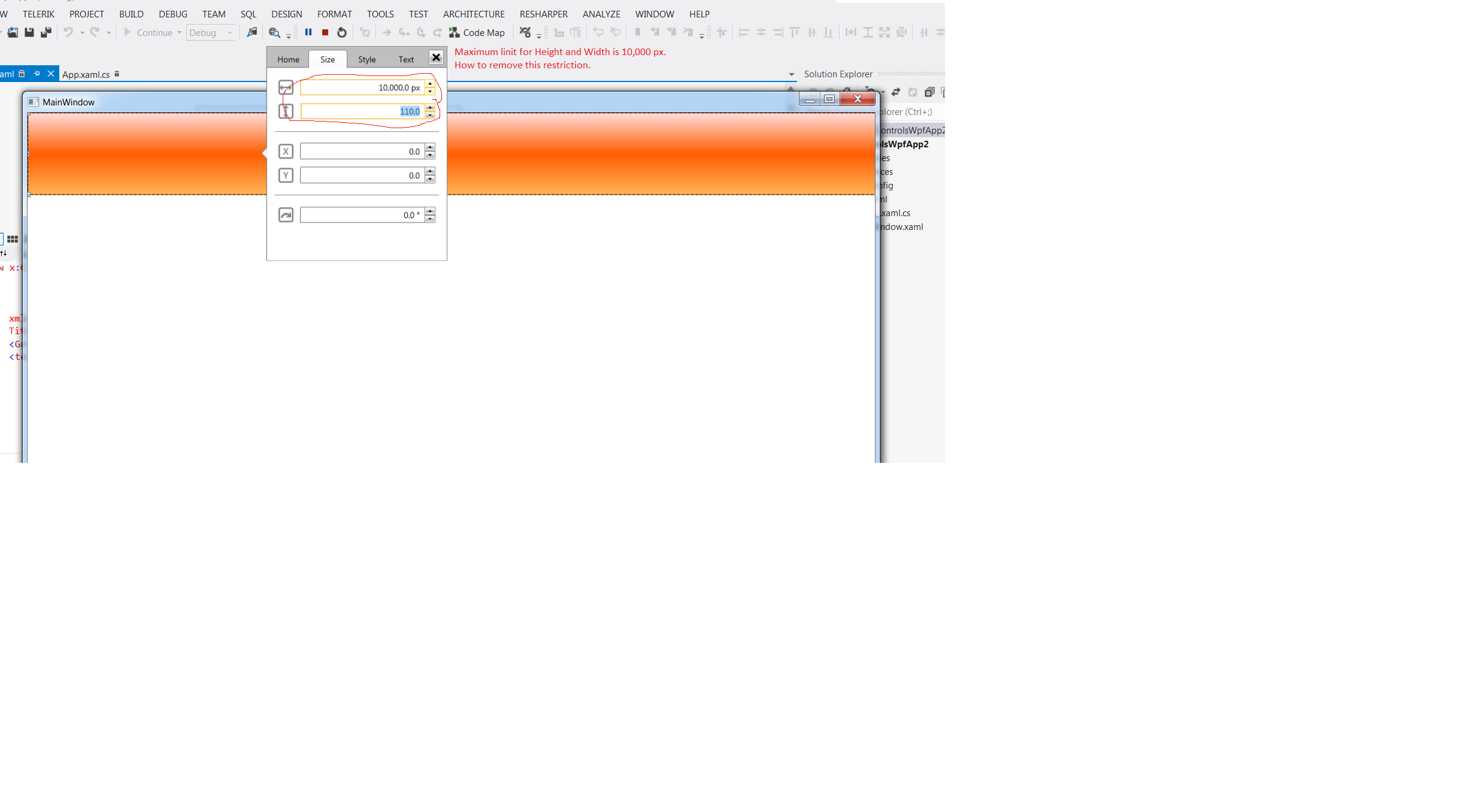Click the rotation angle icon
1472x812 pixels.
click(x=286, y=215)
